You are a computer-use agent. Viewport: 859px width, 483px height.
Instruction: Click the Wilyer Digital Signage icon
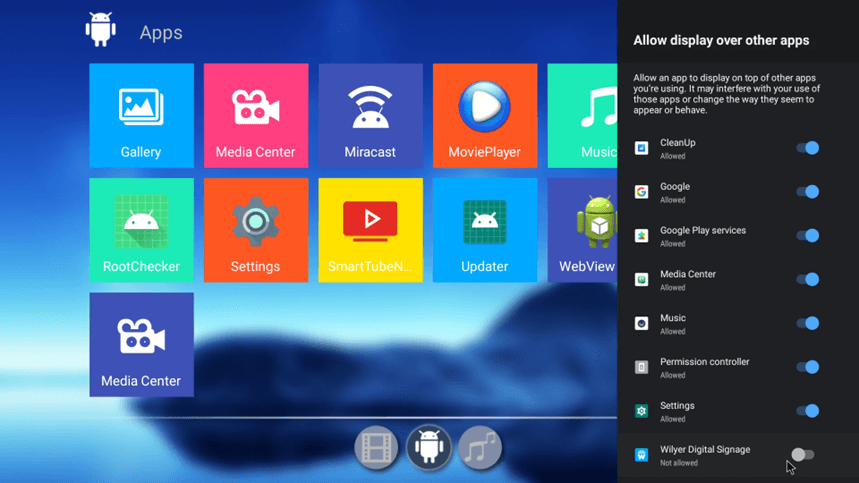pyautogui.click(x=642, y=455)
